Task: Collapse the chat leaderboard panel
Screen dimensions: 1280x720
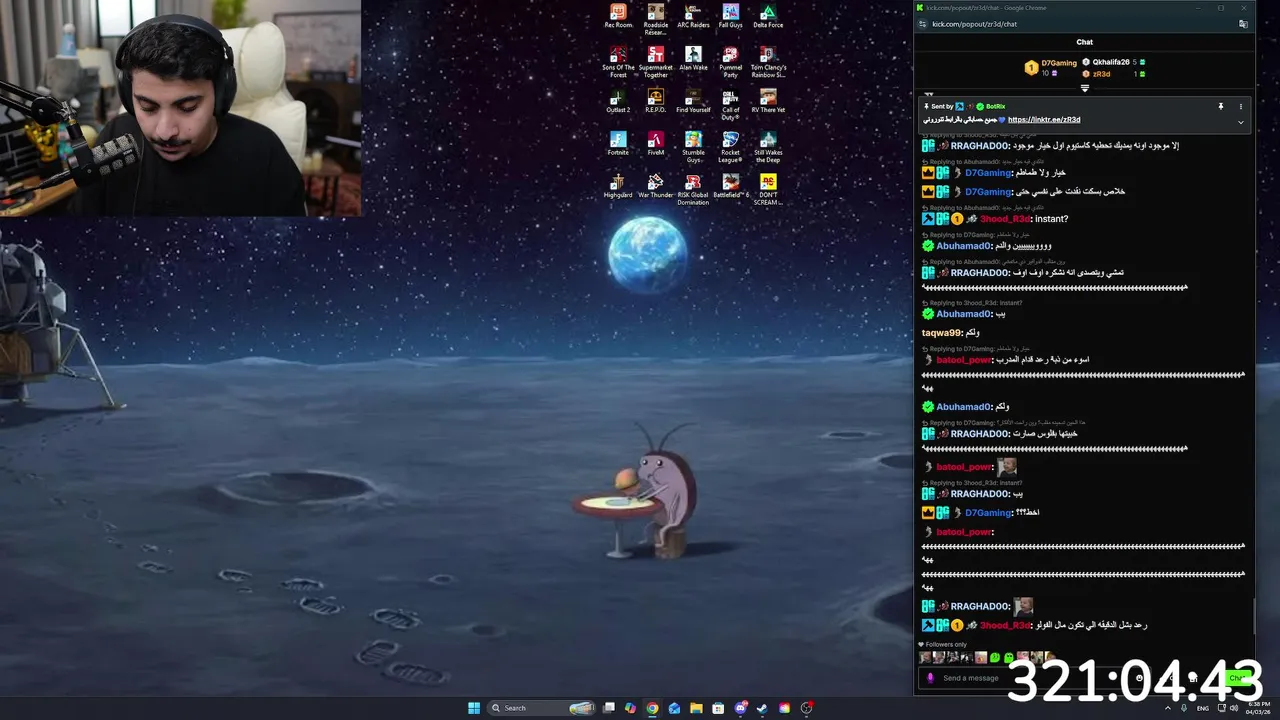Action: [x=1085, y=88]
